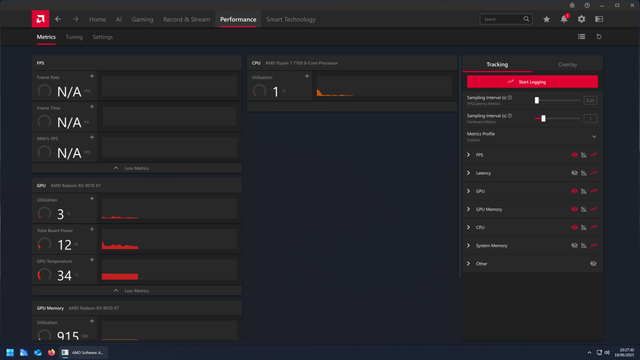Expand the CPU tracking group
The image size is (640, 360).
pos(469,227)
